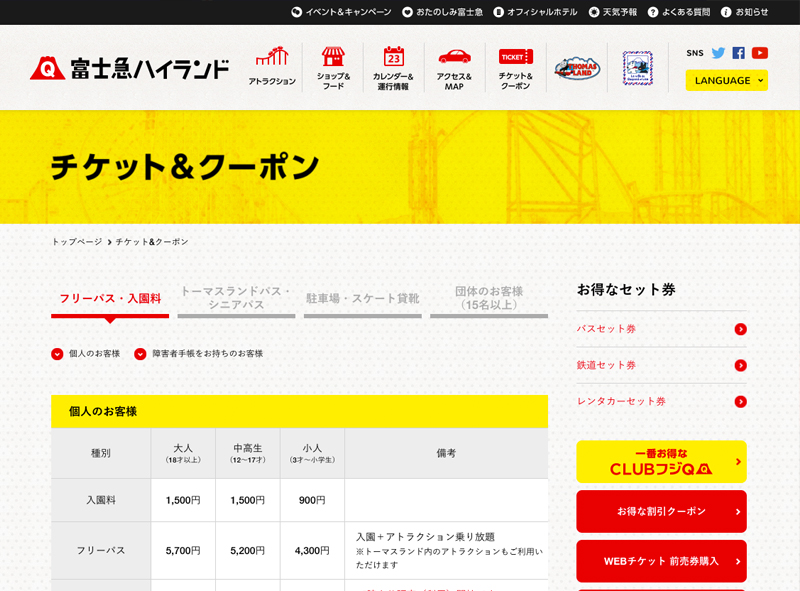Click トップページ in the breadcrumb
This screenshot has width=800, height=591.
point(77,242)
